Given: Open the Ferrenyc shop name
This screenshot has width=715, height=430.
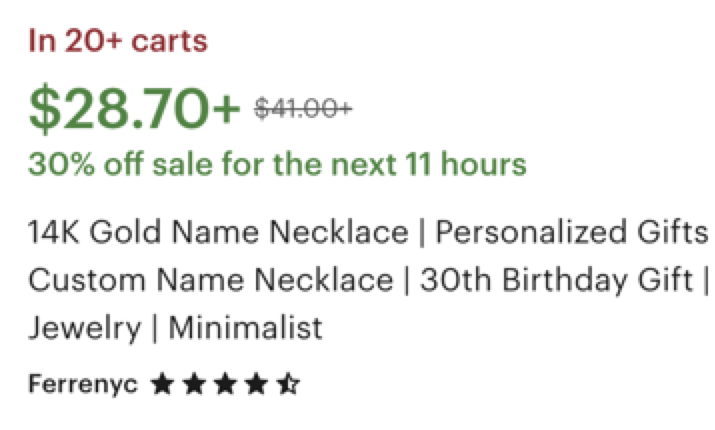Looking at the screenshot, I should click(x=83, y=384).
